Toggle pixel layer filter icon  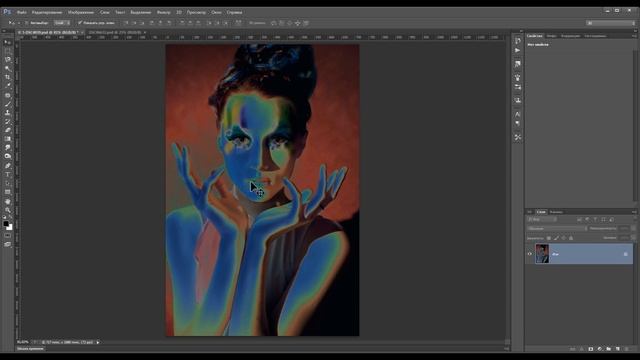(579, 220)
